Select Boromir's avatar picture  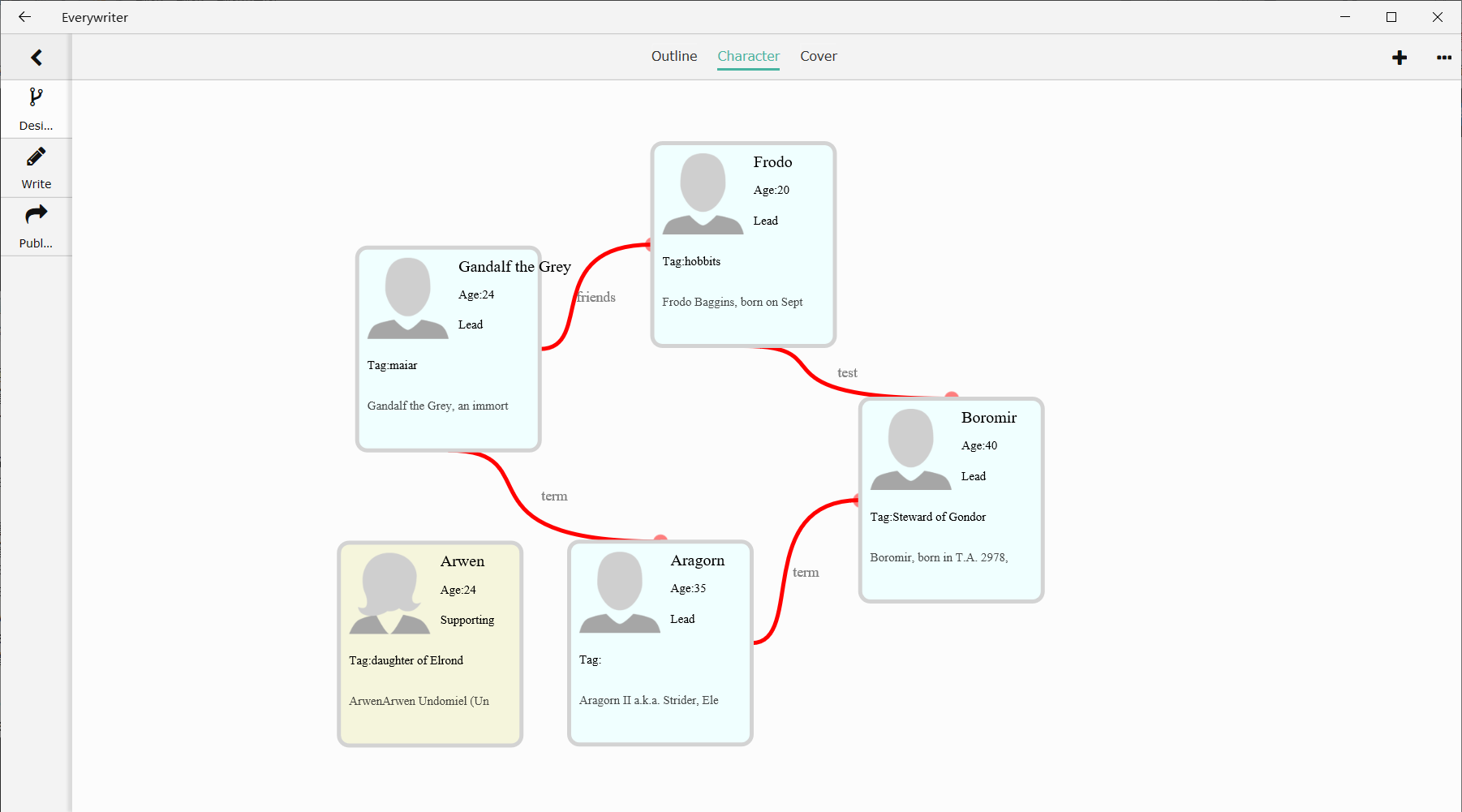coord(910,449)
